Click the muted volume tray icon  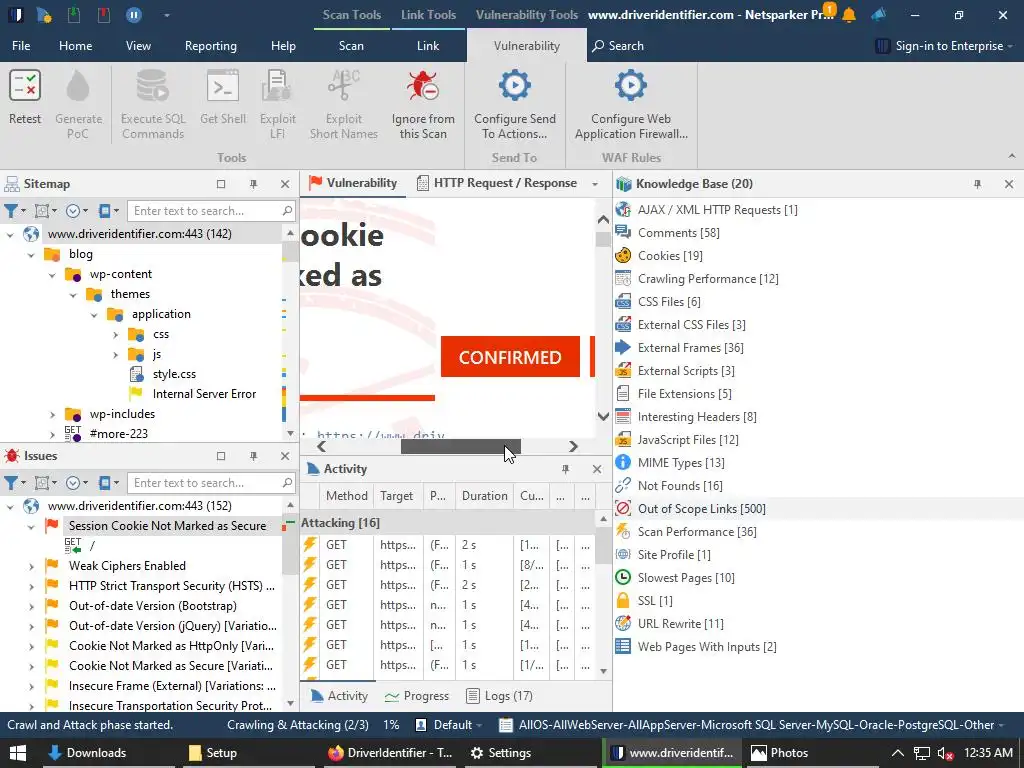(944, 754)
